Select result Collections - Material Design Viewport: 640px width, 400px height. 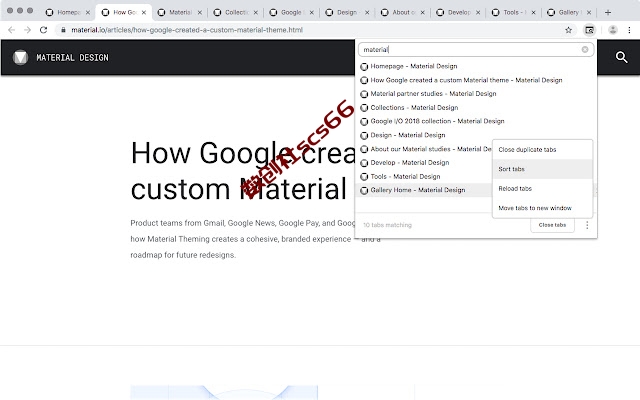coord(476,108)
